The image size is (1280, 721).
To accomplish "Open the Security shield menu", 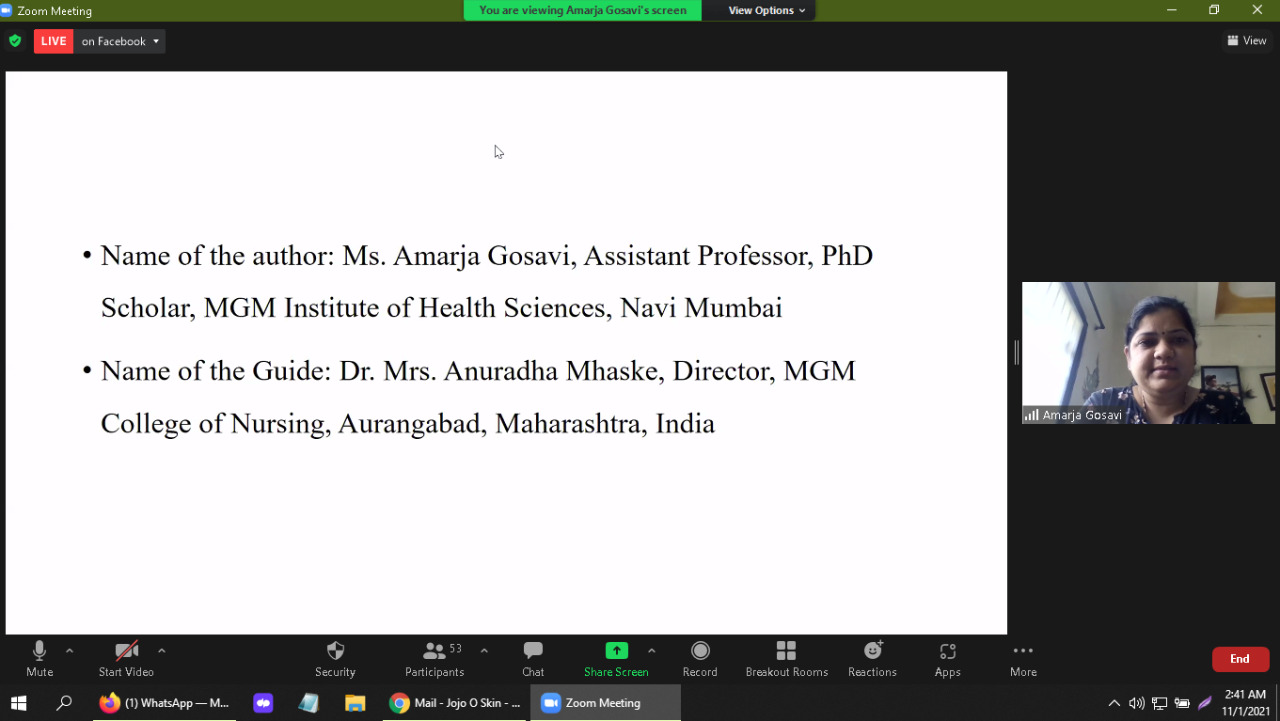I will tap(335, 659).
